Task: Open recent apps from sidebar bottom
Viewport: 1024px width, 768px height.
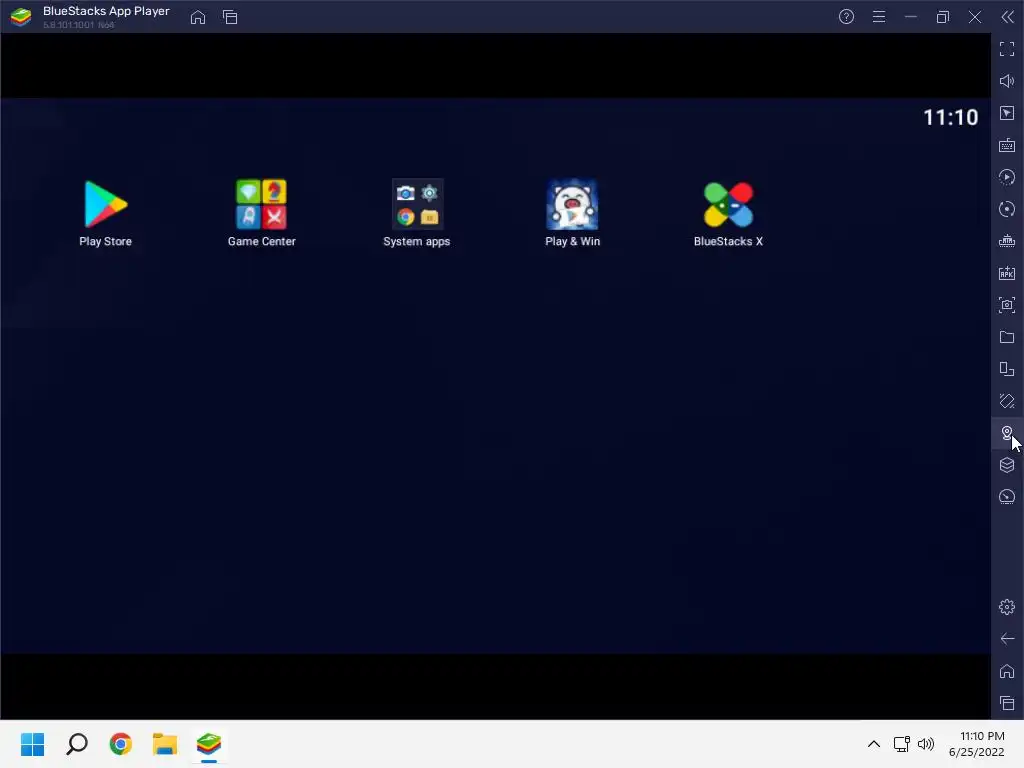Action: tap(1007, 703)
